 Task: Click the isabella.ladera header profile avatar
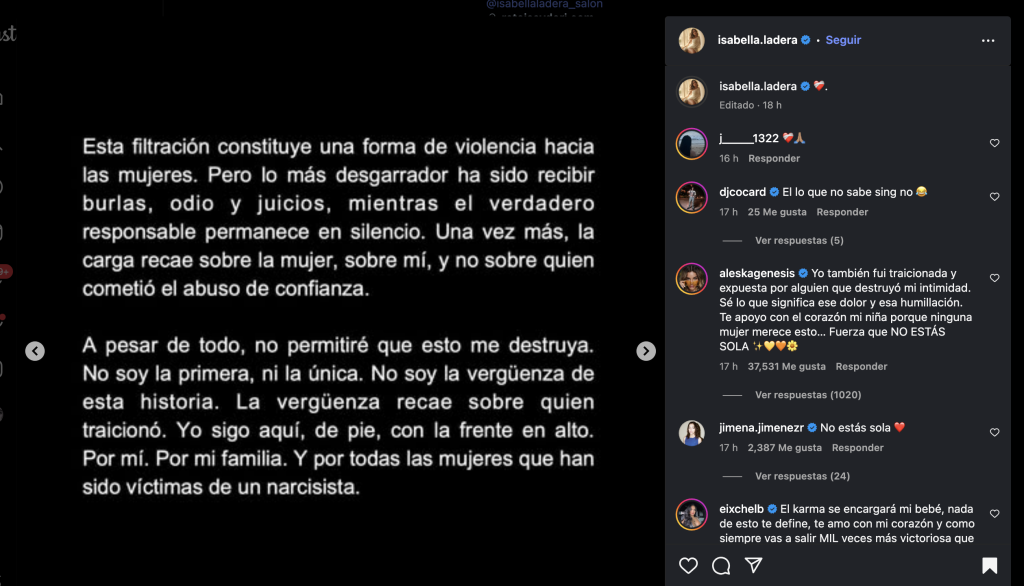[x=692, y=40]
